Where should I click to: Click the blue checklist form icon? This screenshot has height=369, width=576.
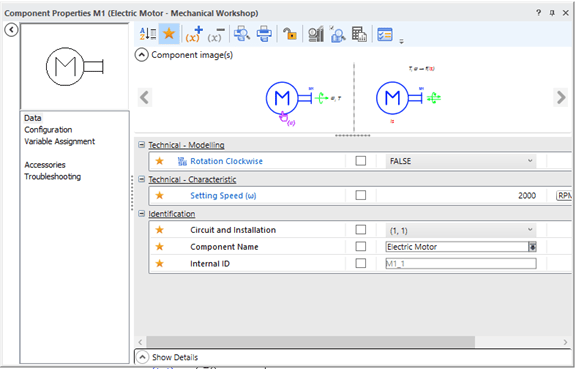[x=385, y=34]
